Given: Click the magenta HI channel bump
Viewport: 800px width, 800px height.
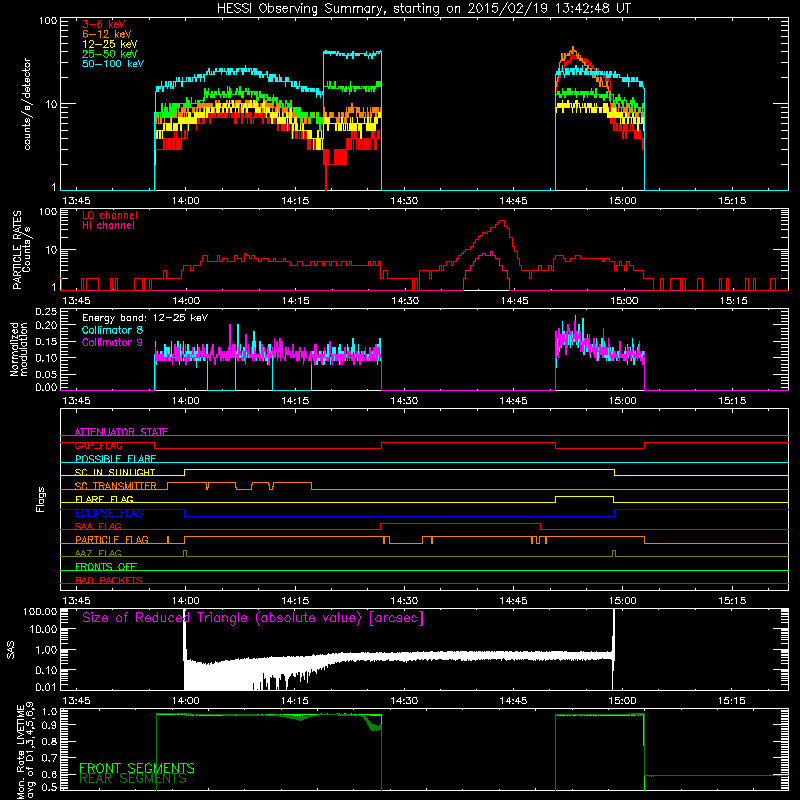Looking at the screenshot, I should (x=487, y=270).
